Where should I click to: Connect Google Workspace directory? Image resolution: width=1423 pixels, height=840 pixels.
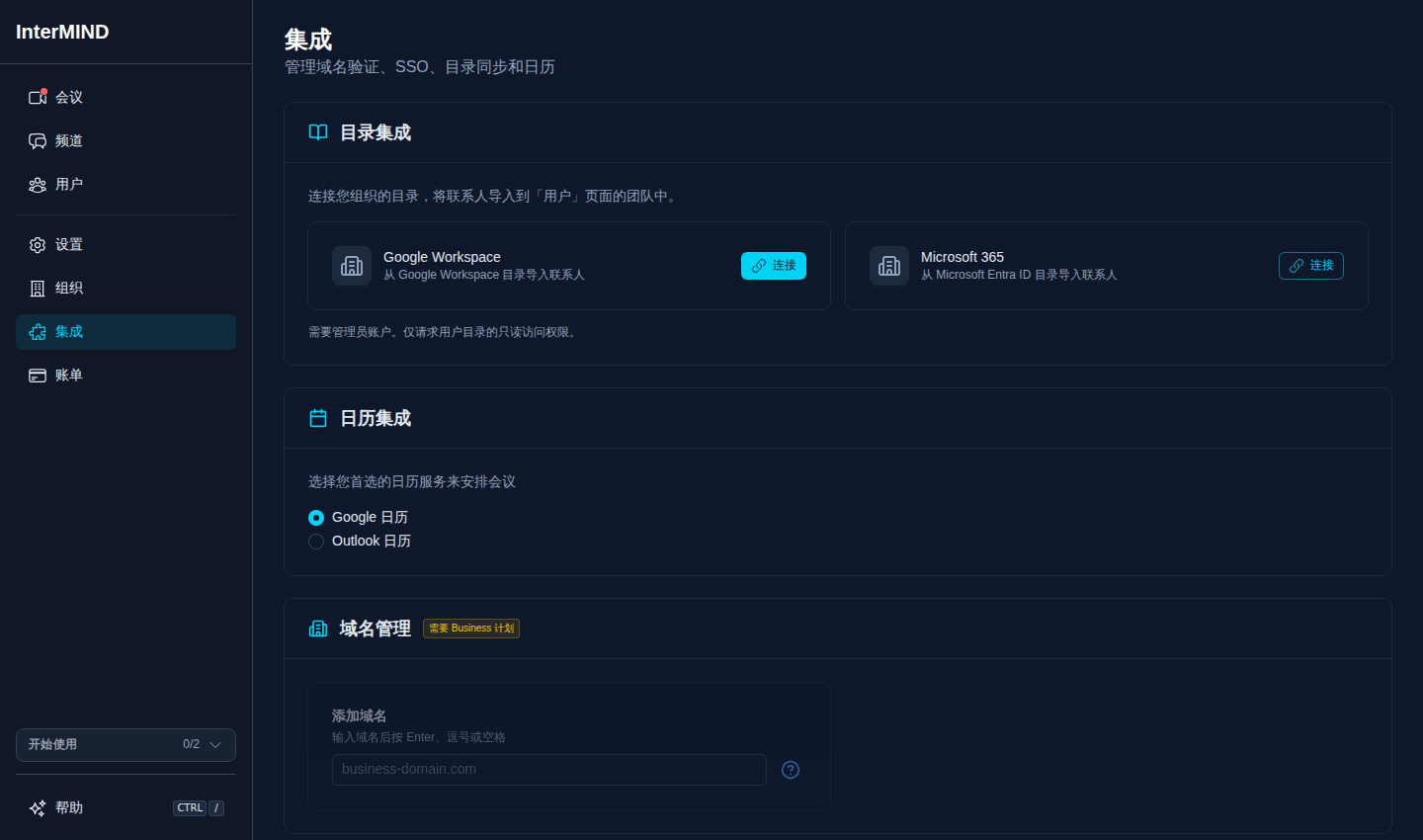774,266
